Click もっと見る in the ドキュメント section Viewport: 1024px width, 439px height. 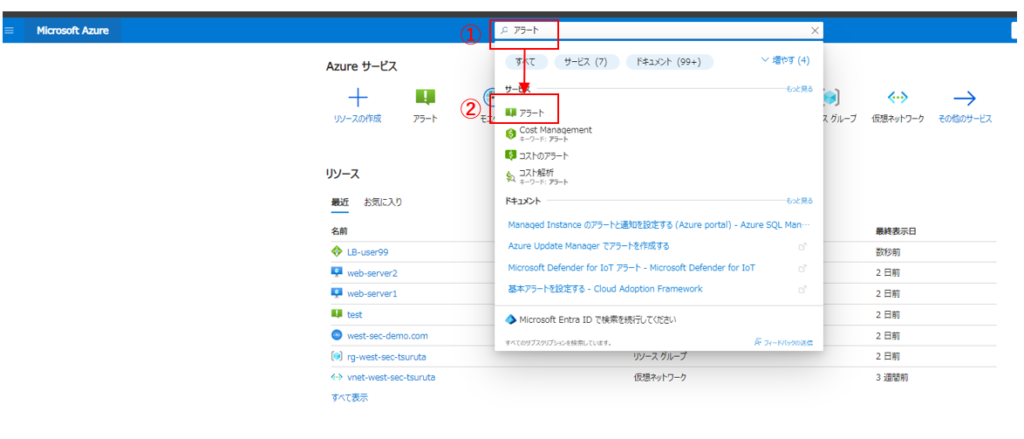click(x=799, y=201)
